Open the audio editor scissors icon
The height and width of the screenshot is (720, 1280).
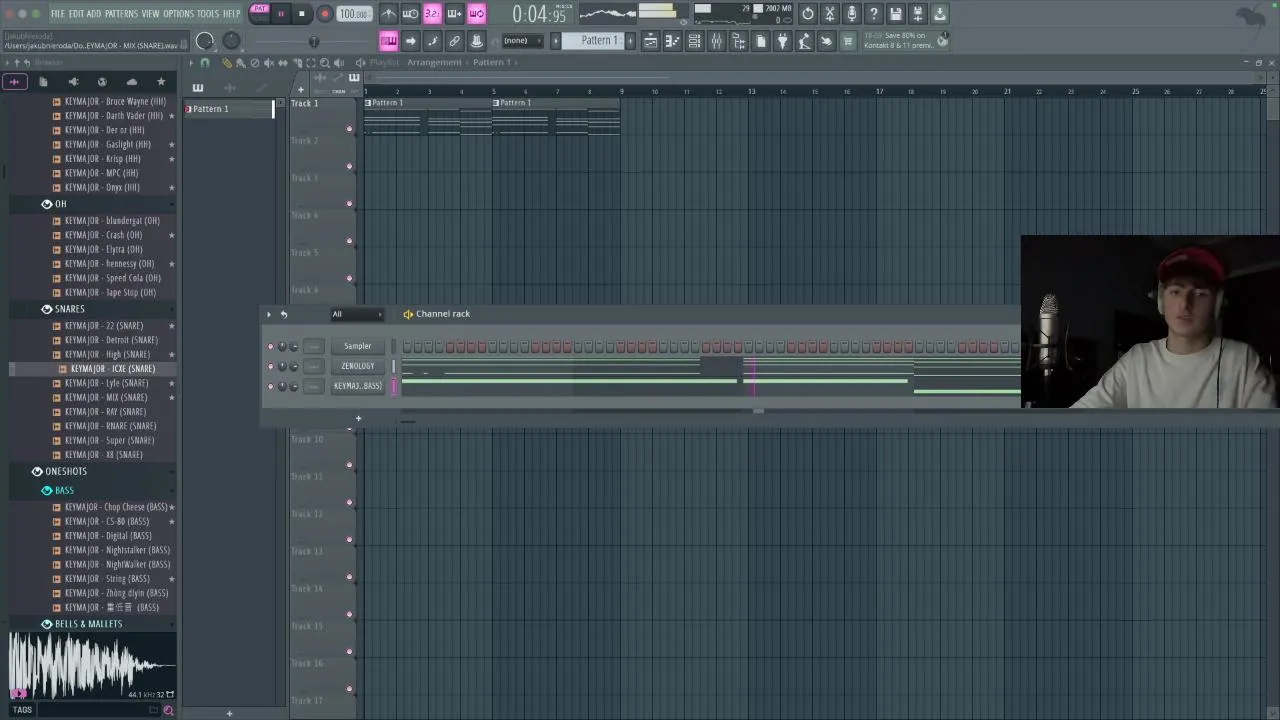click(830, 14)
